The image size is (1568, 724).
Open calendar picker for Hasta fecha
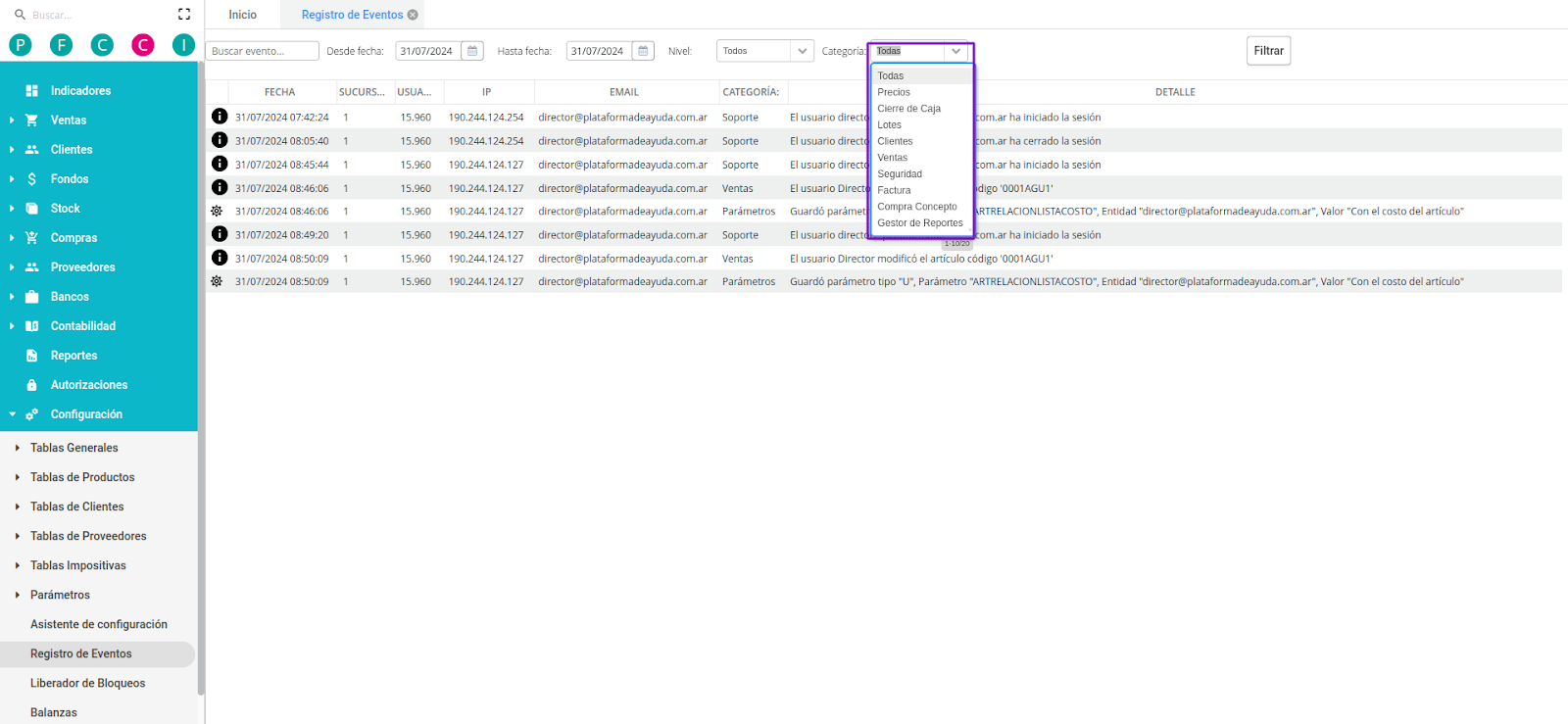[x=643, y=51]
